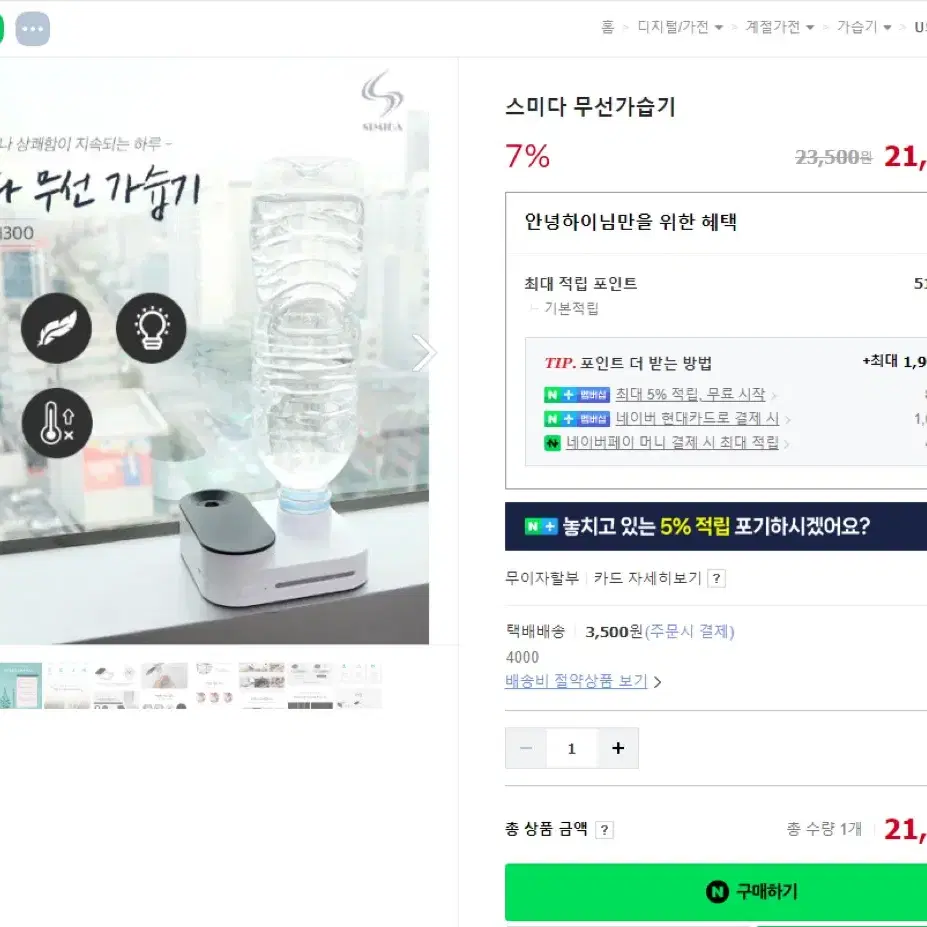Increase quantity with the plus button
The image size is (927, 927).
coord(618,748)
